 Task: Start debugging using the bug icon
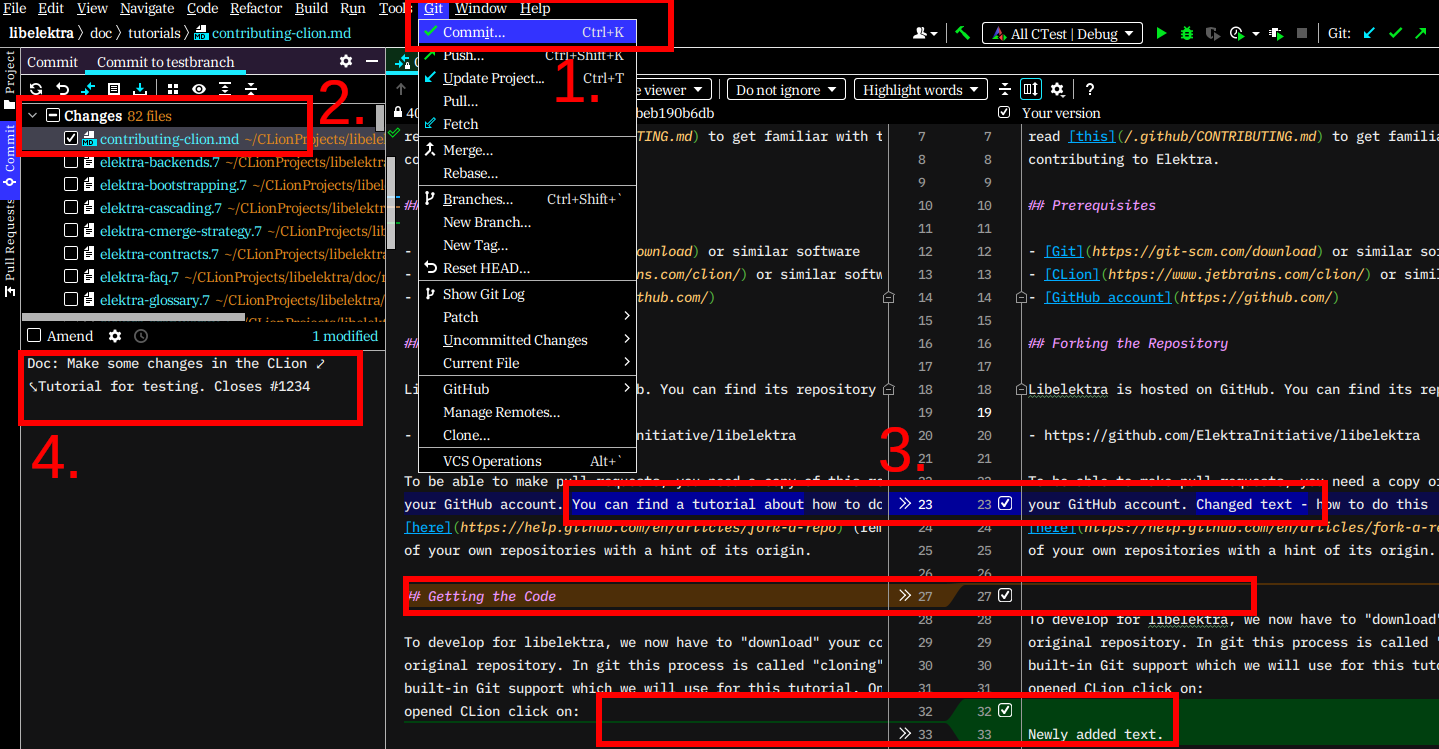[x=1186, y=33]
